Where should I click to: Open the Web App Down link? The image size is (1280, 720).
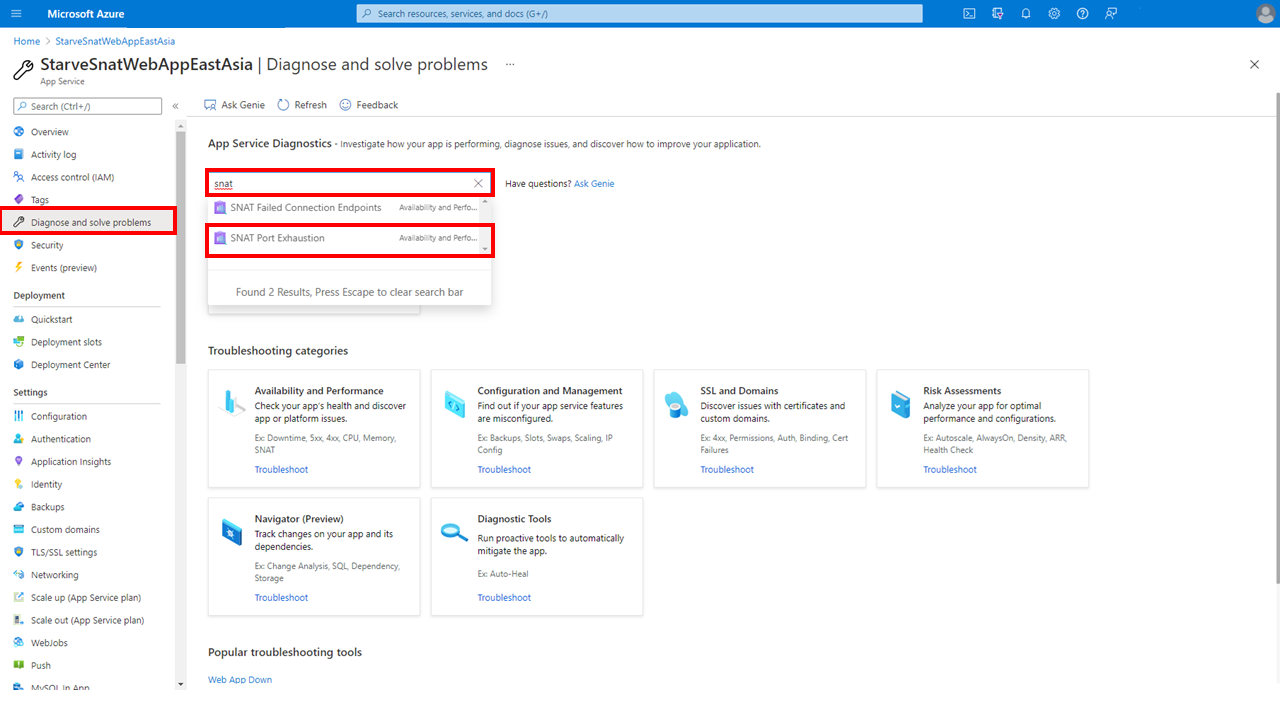pyautogui.click(x=240, y=680)
